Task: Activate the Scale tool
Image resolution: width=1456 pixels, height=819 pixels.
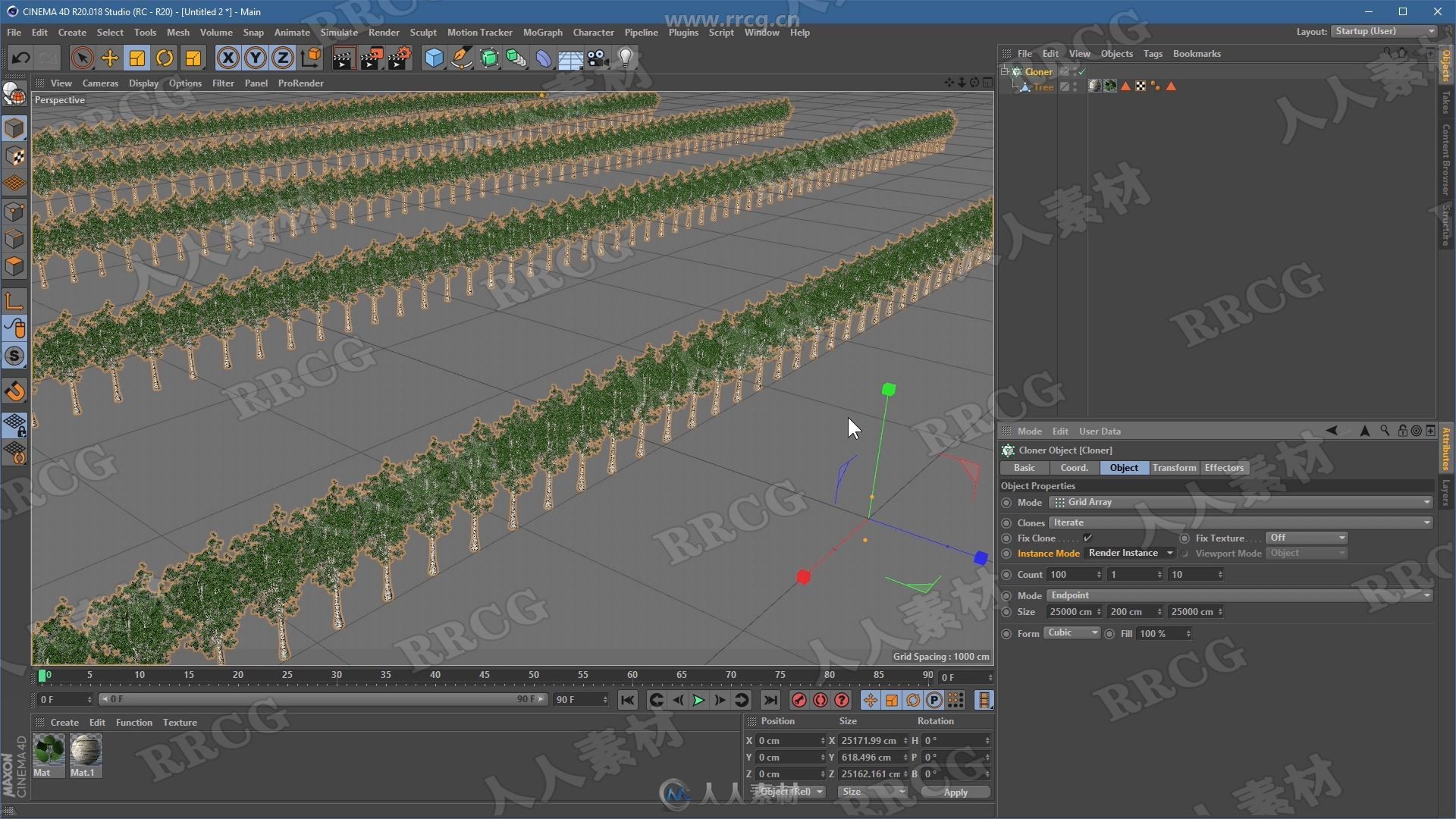Action: tap(137, 58)
